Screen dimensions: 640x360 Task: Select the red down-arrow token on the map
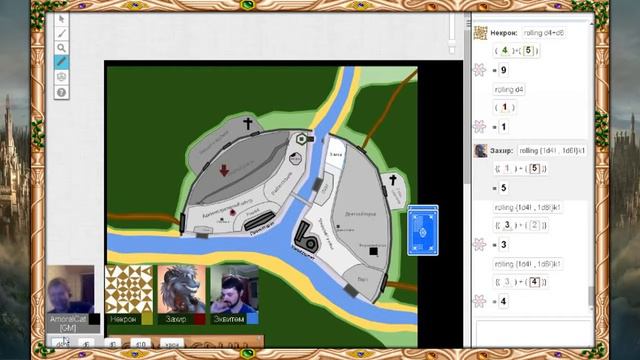[x=224, y=170]
